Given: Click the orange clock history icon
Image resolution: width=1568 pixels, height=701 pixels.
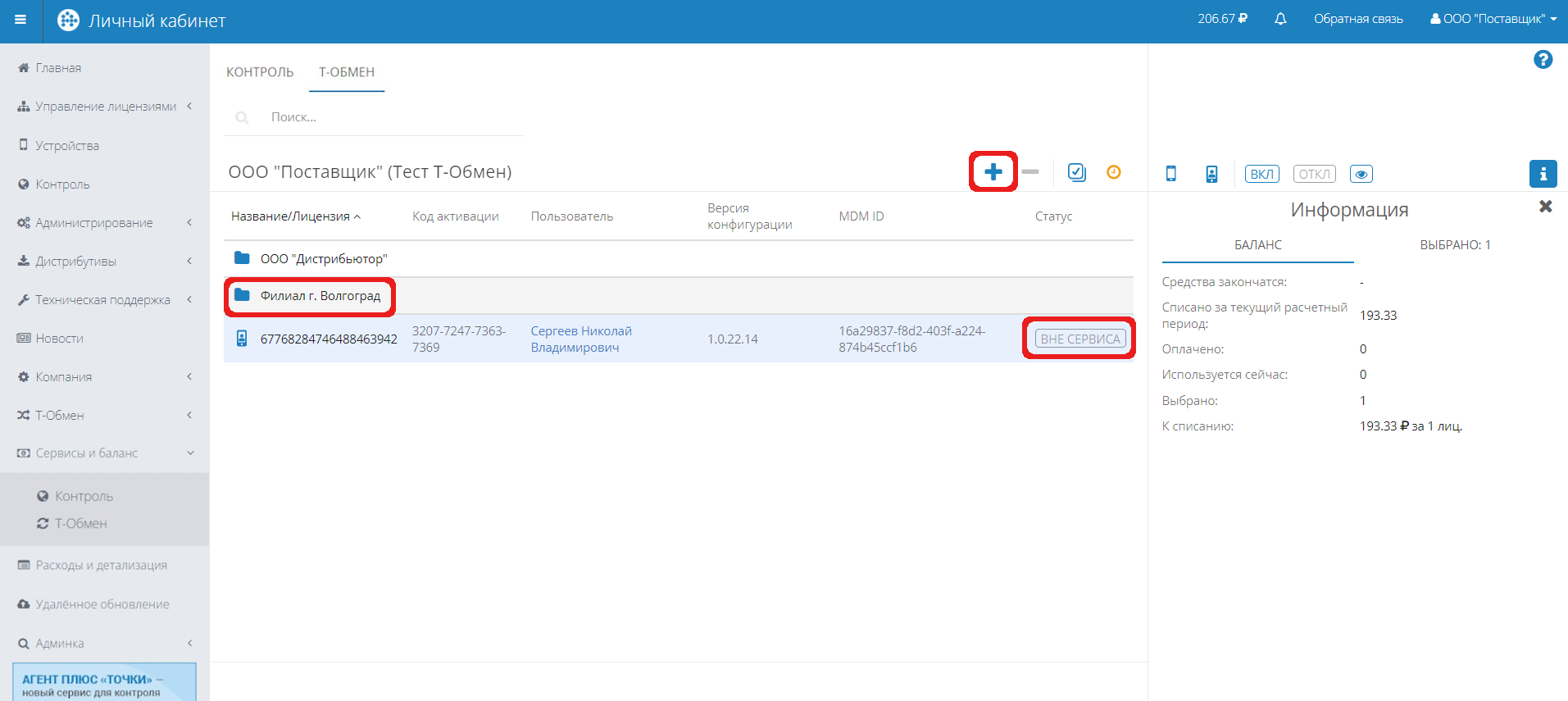Looking at the screenshot, I should click(1113, 172).
